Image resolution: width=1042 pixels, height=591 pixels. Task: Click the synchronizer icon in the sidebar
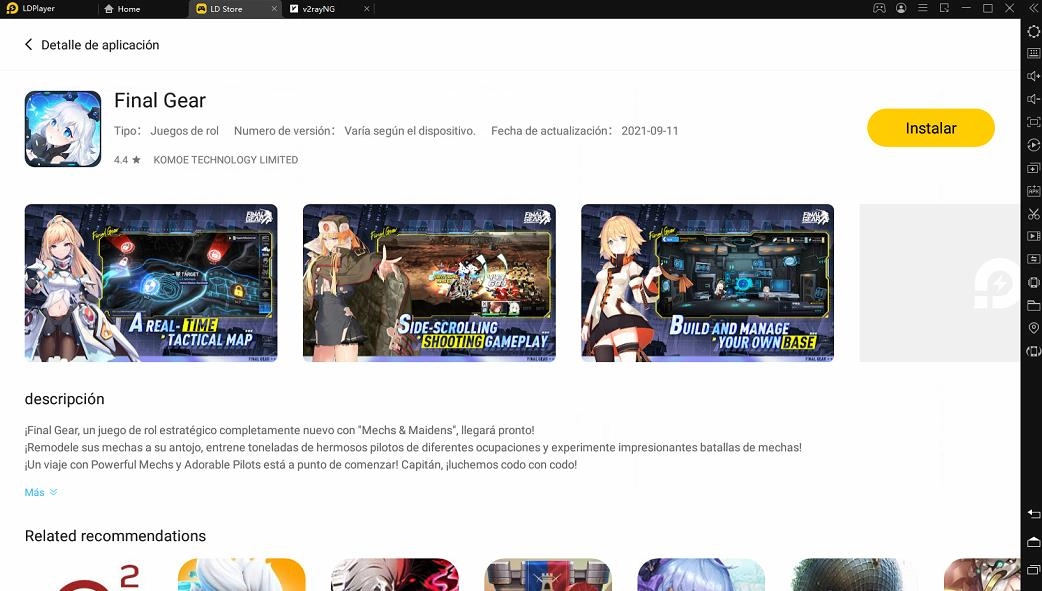click(1033, 259)
